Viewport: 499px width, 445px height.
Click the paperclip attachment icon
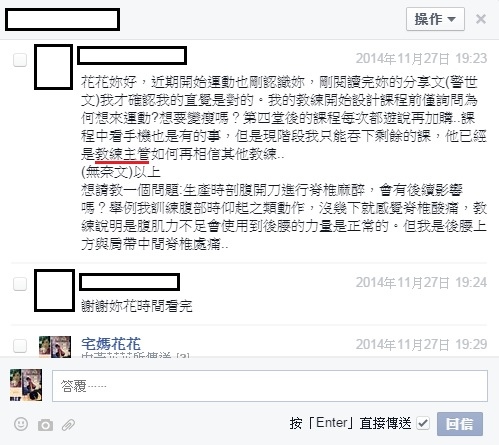click(68, 425)
